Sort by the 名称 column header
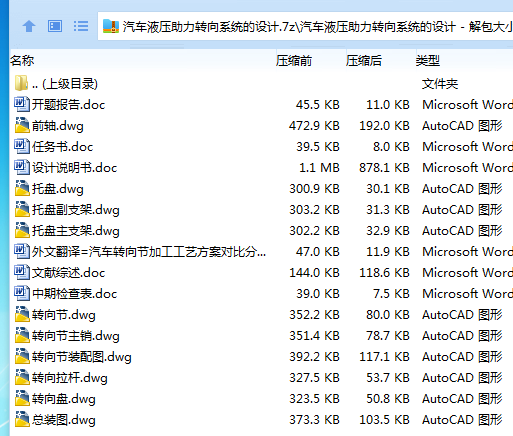513x436 pixels. (22, 61)
